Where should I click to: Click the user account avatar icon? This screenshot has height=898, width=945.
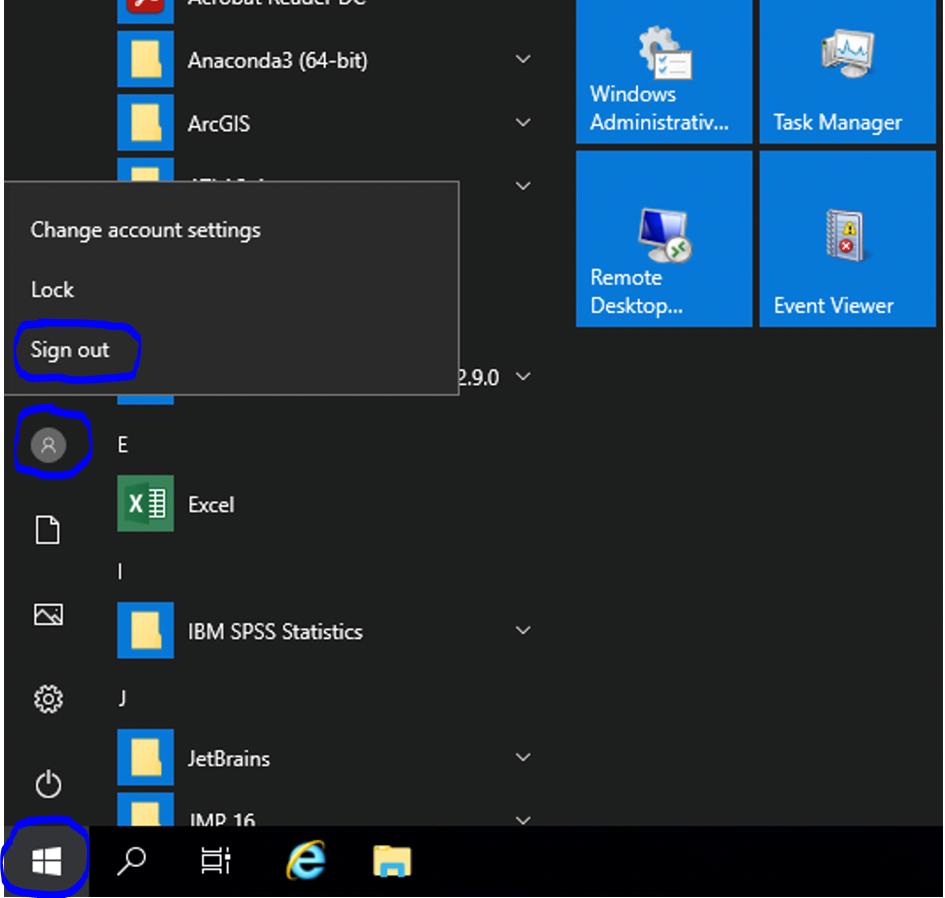pos(49,445)
